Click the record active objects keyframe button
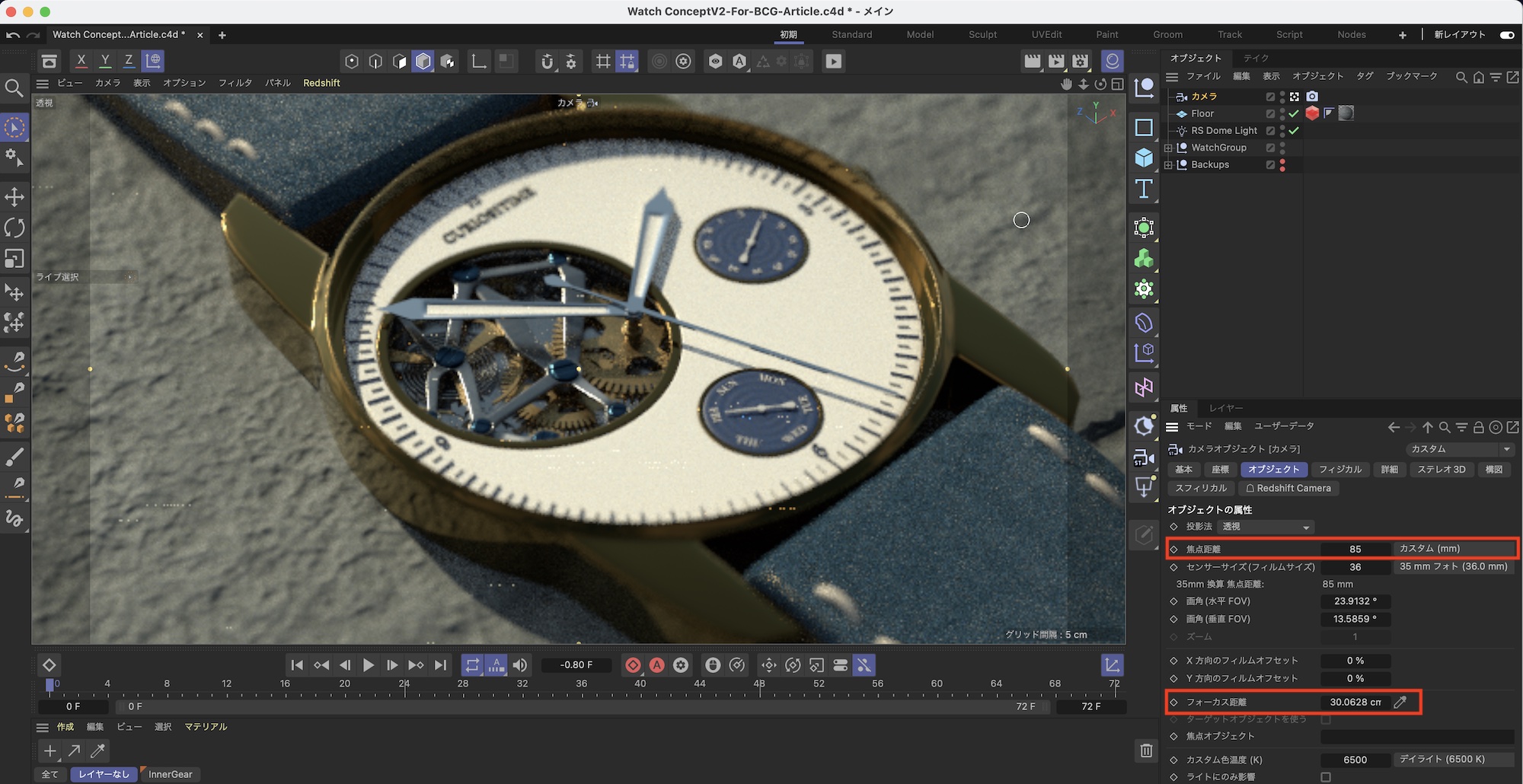The height and width of the screenshot is (784, 1523). click(x=633, y=665)
